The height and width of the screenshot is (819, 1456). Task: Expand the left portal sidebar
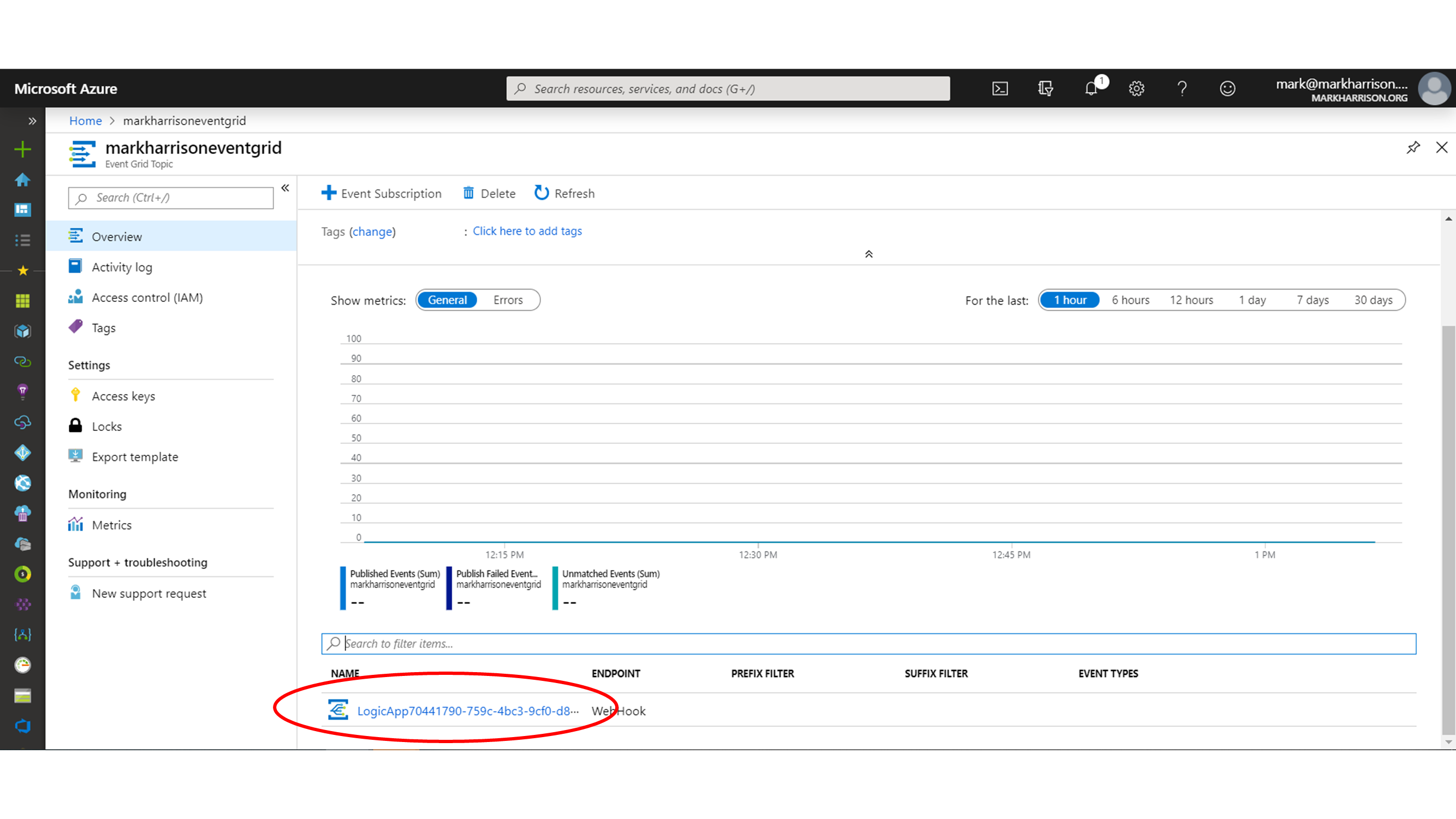[x=32, y=121]
